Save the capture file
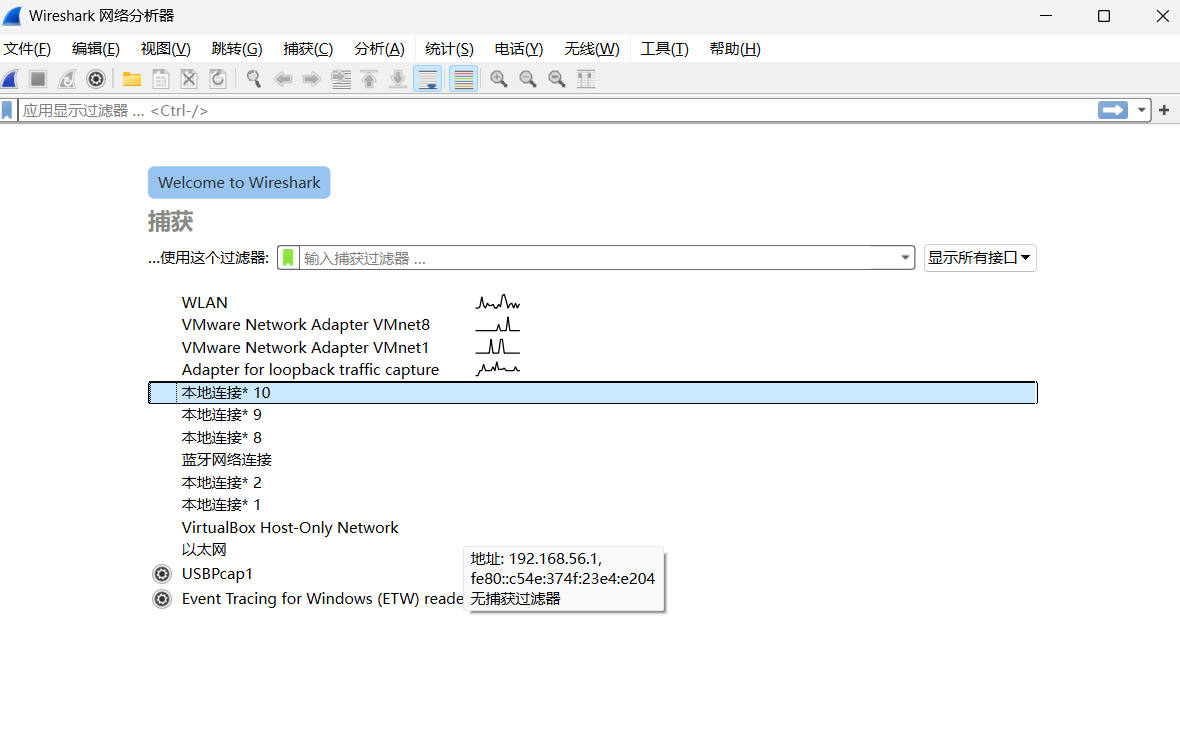Screen dimensions: 1180x730 coord(160,79)
